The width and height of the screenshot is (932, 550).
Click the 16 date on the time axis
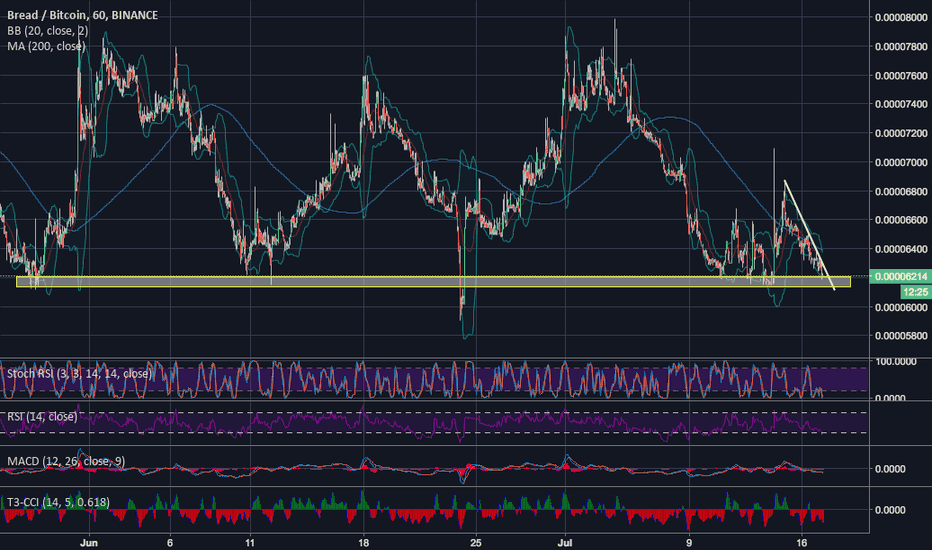pyautogui.click(x=801, y=543)
